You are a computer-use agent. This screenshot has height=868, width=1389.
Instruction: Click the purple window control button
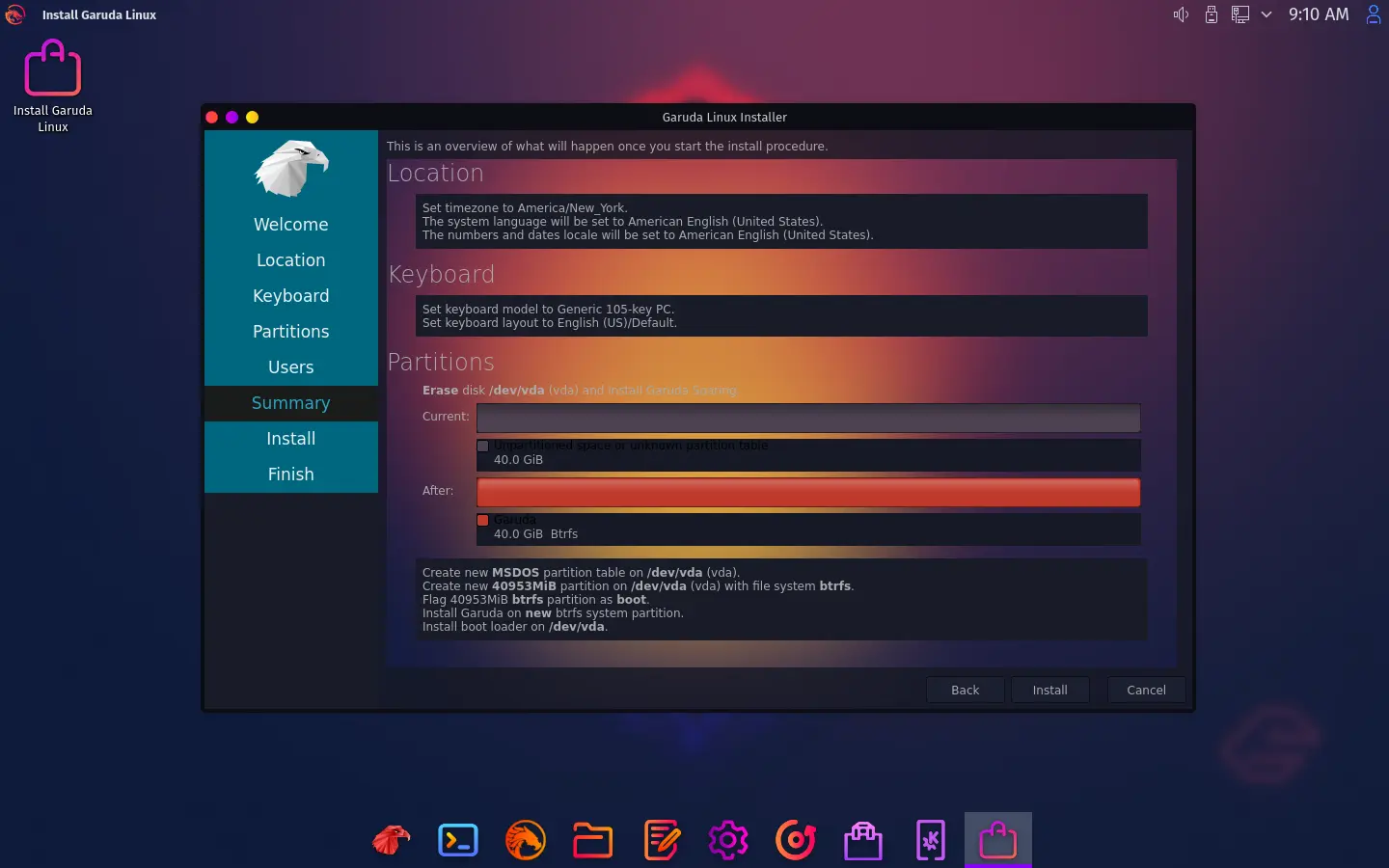click(231, 117)
